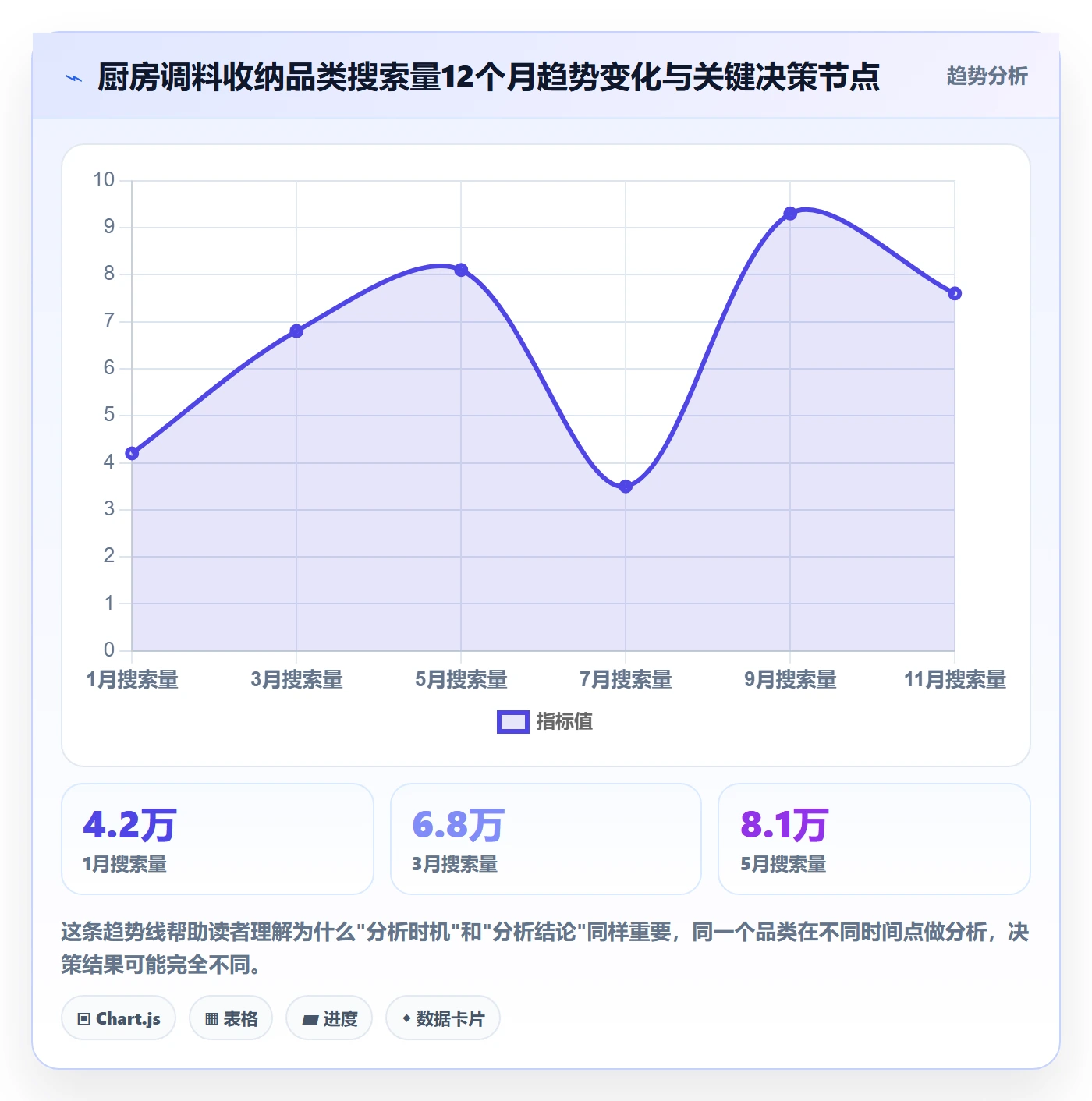
Task: Toggle the 指标值 legend swatch
Action: pos(513,722)
